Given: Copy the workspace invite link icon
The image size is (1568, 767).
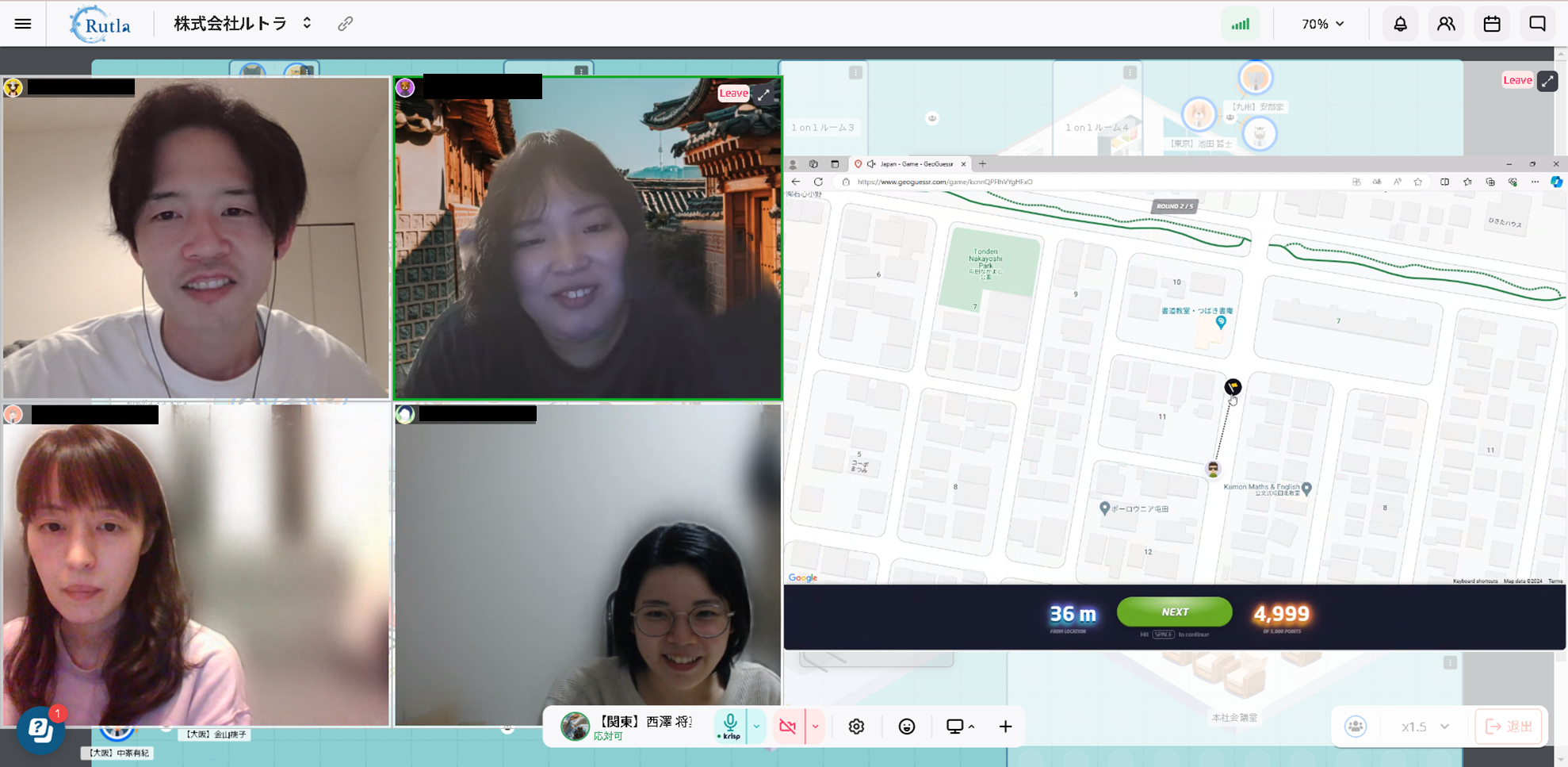Looking at the screenshot, I should [345, 24].
